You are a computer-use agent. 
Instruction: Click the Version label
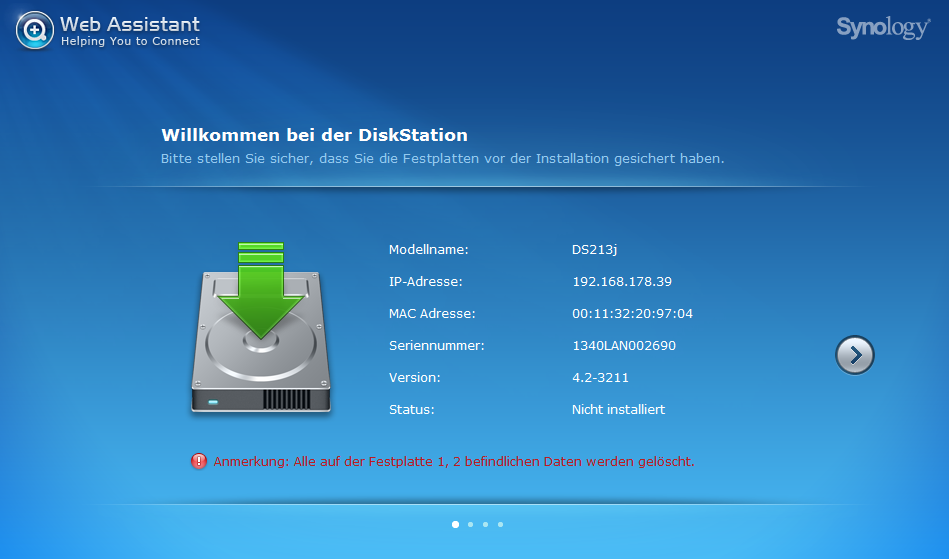[415, 378]
